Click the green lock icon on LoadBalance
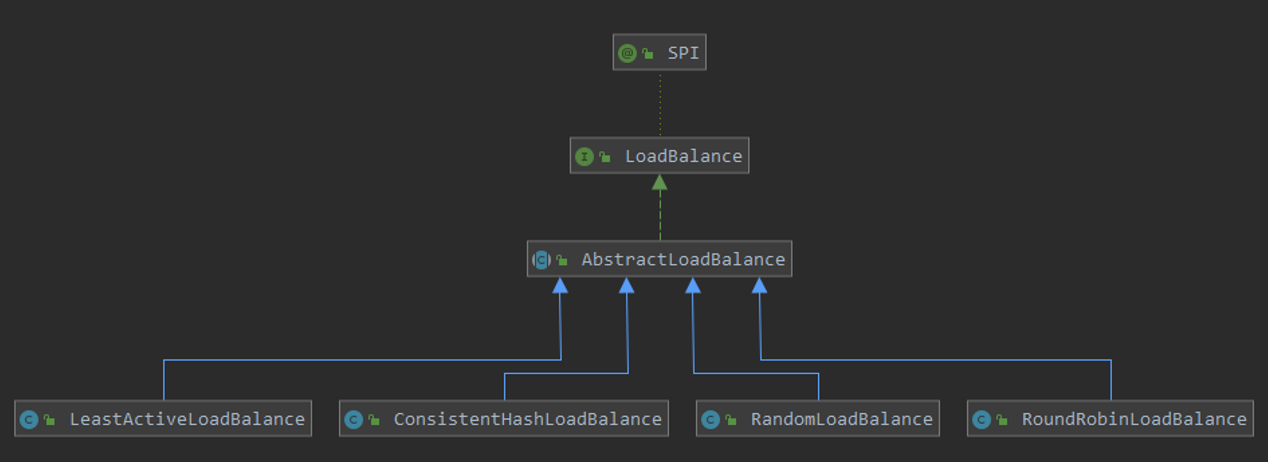Viewport: 1268px width, 462px height. click(x=605, y=157)
